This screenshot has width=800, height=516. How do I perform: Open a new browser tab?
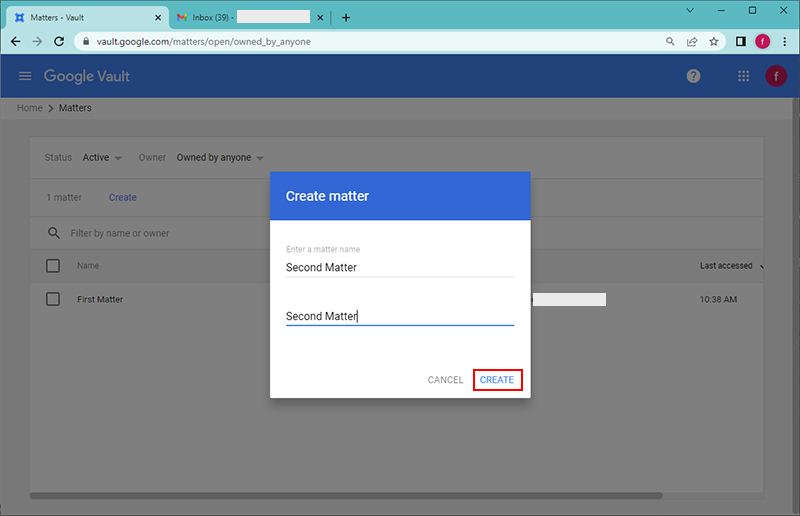coord(346,18)
